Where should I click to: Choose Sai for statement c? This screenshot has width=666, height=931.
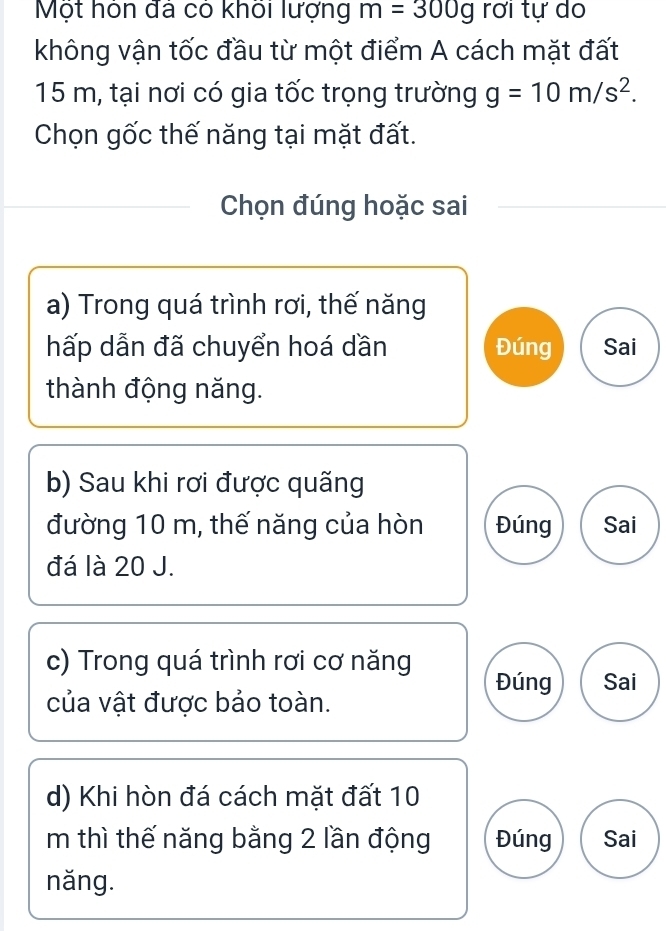(620, 682)
